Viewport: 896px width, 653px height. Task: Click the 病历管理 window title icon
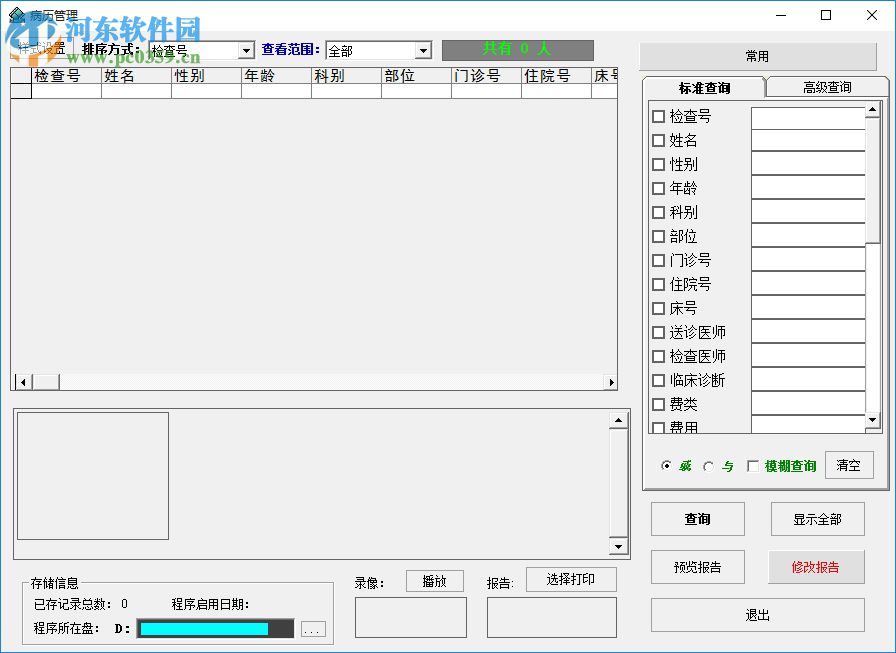coord(17,15)
